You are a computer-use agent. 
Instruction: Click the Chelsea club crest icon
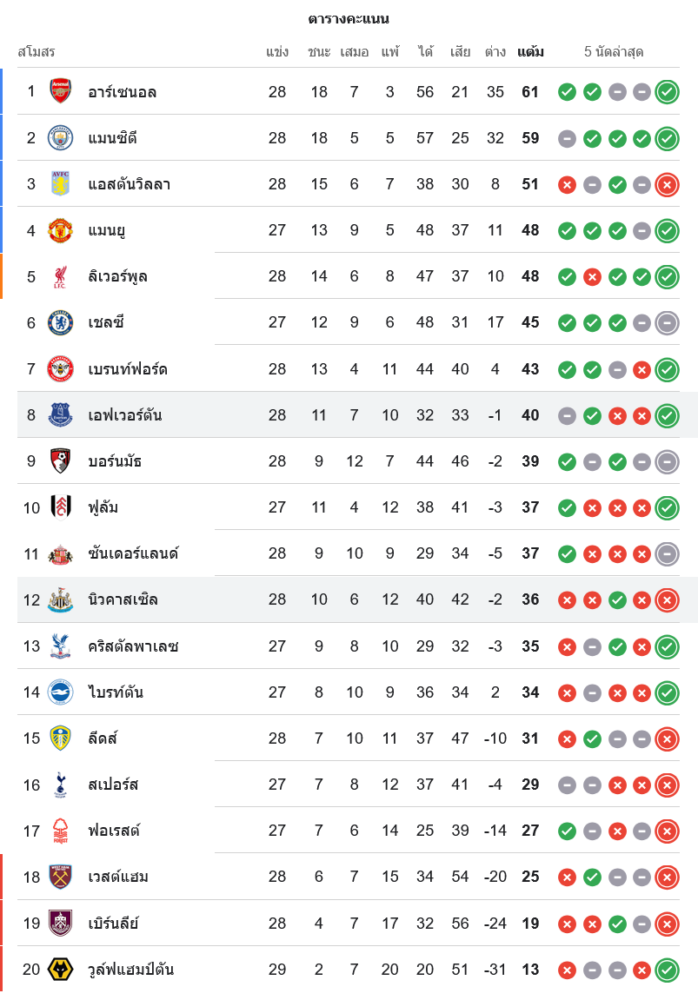(x=61, y=323)
